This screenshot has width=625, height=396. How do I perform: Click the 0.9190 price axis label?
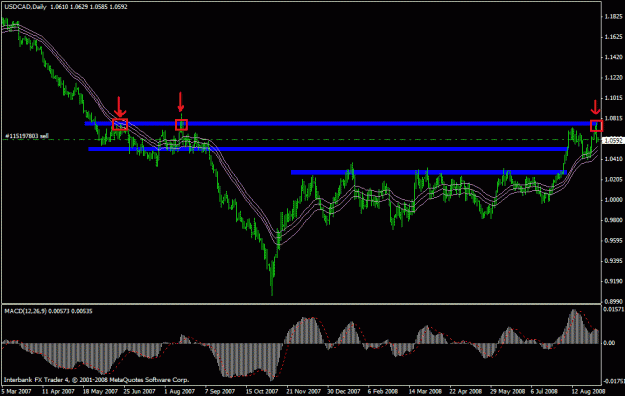coord(613,281)
